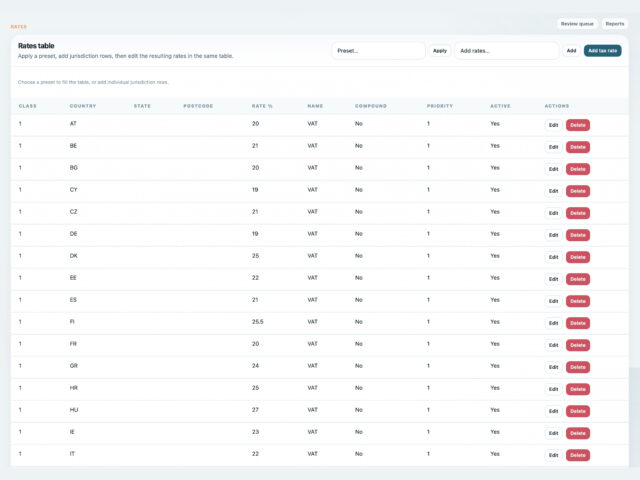Screen dimensions: 640x480
Task: Click the COMPOUND column header
Action: click(x=371, y=106)
